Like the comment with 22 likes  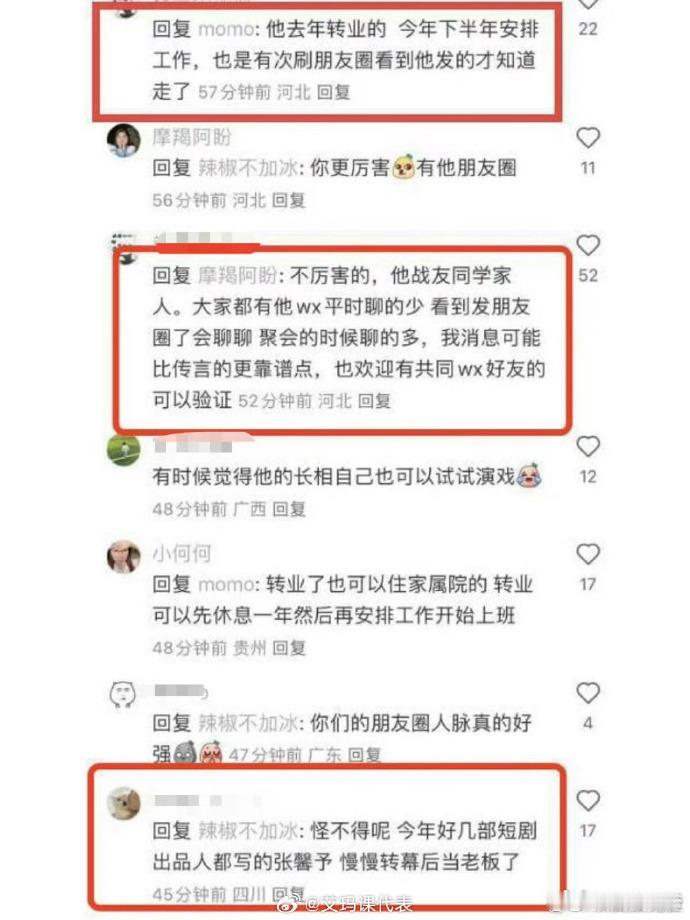click(588, 5)
